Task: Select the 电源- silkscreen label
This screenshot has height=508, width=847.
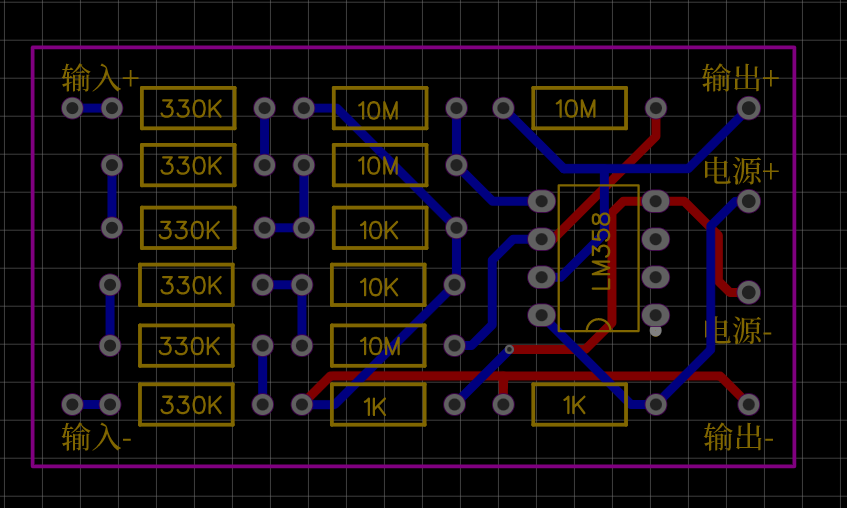Action: point(738,330)
